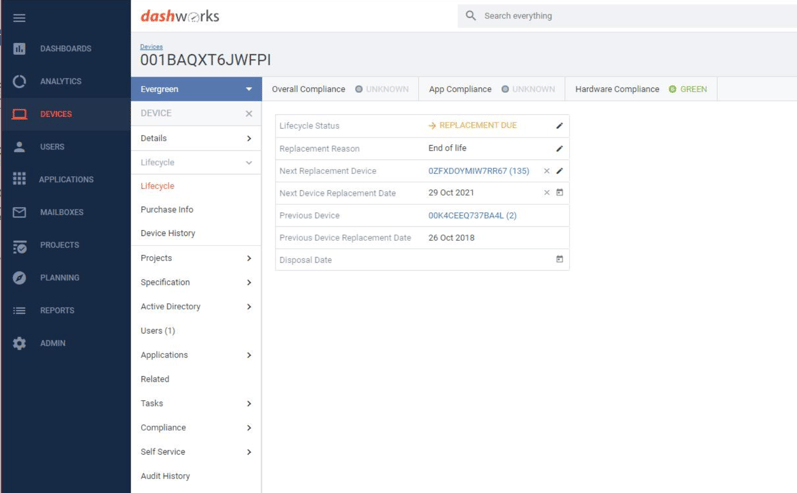Collapse the Lifecycle section chevron

click(x=249, y=163)
